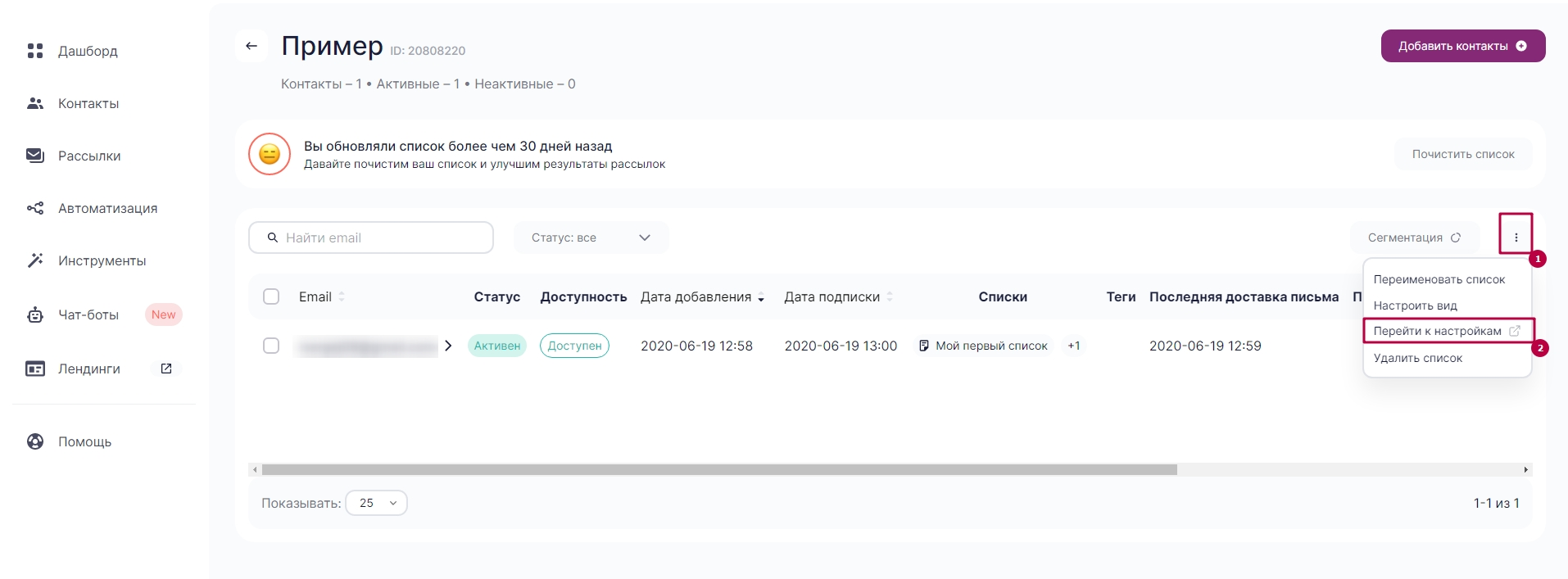1568x579 pixels.
Task: Click list icon in Мой первый список
Action: (x=924, y=346)
